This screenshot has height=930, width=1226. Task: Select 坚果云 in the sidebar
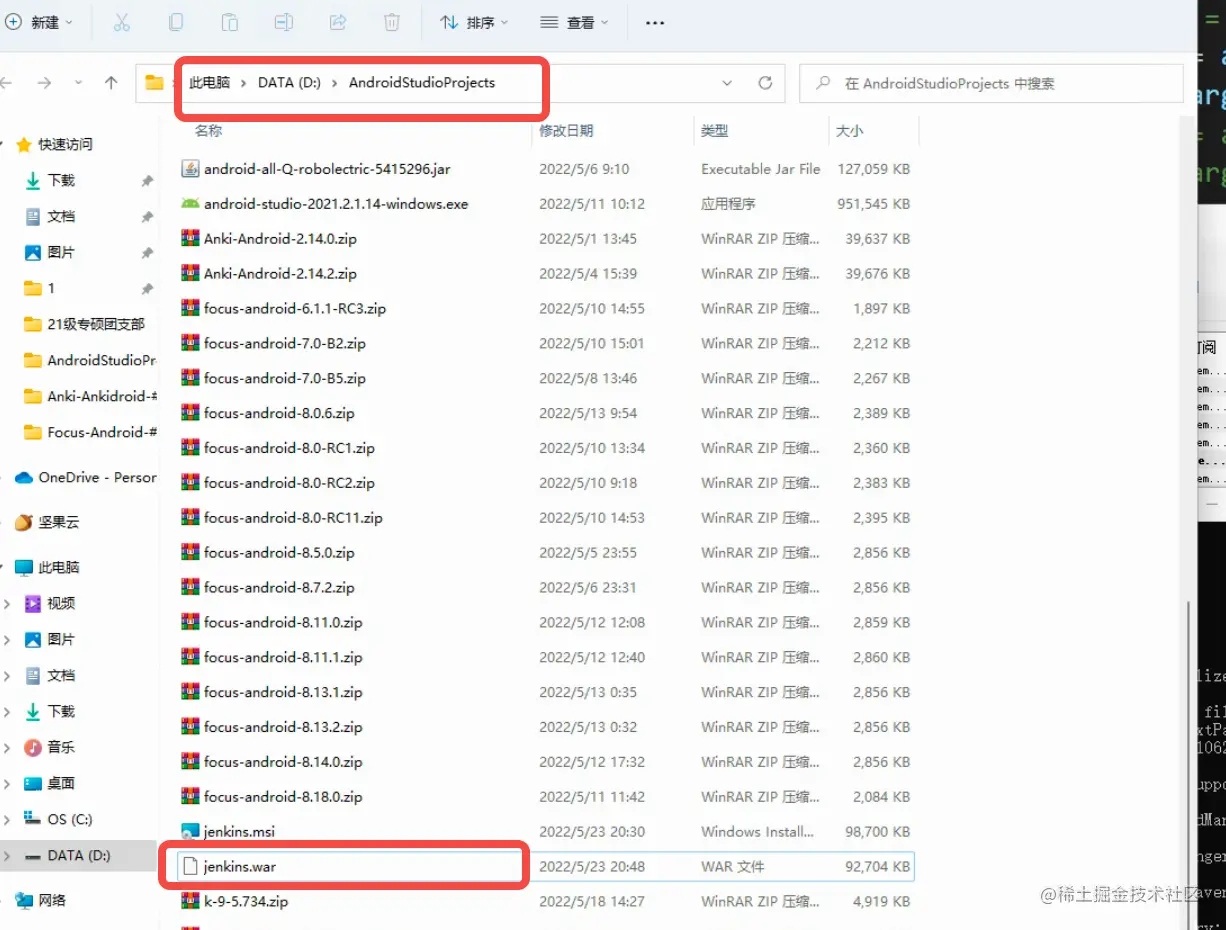pos(59,522)
